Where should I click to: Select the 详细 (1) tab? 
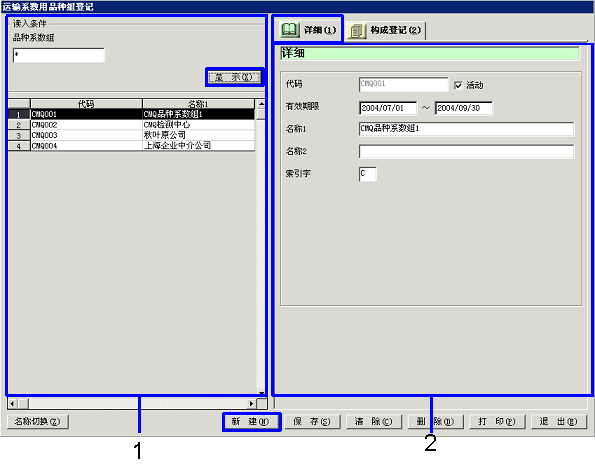click(309, 30)
